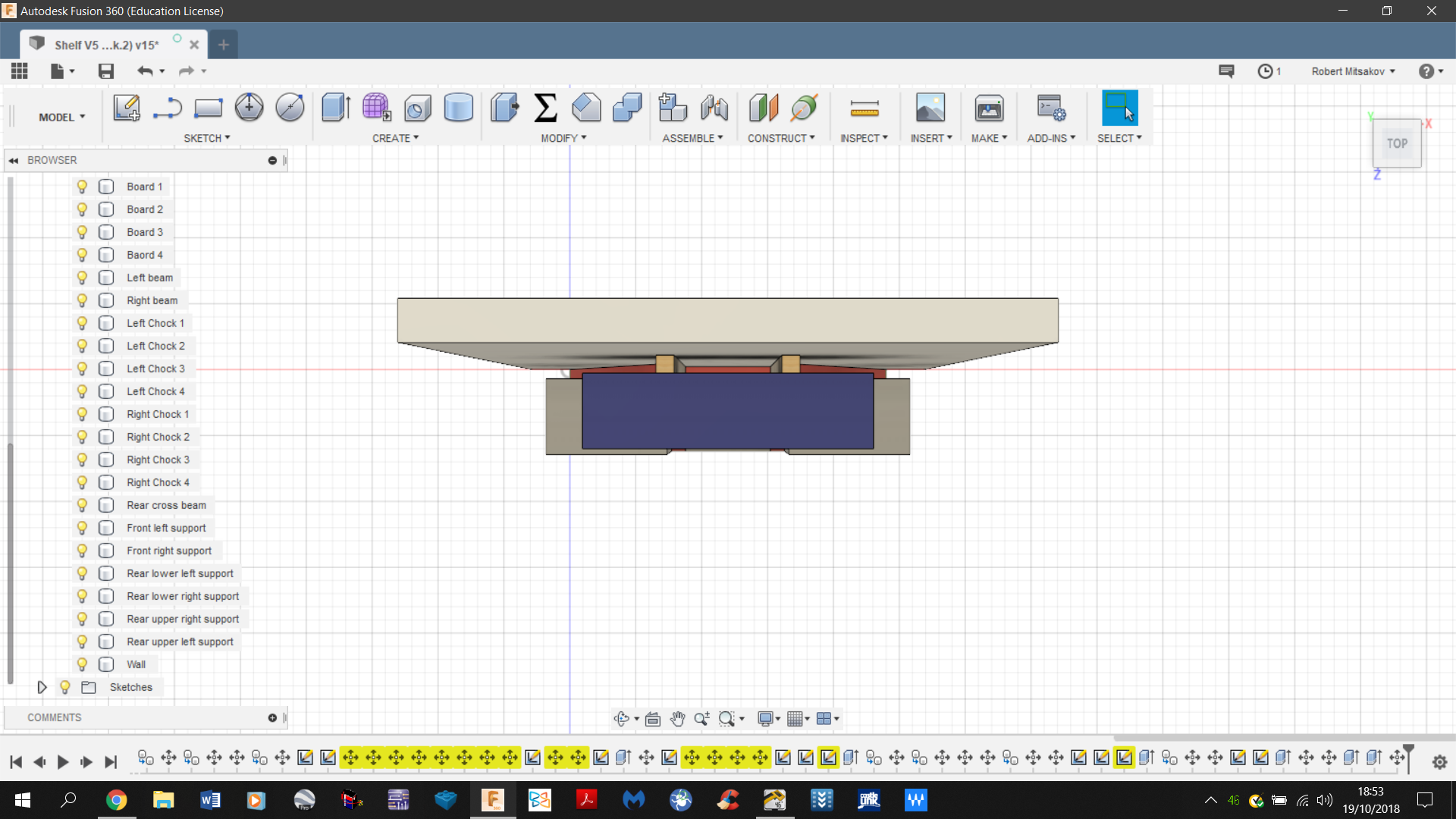Screen dimensions: 1456x819
Task: Save the document
Action: point(106,71)
